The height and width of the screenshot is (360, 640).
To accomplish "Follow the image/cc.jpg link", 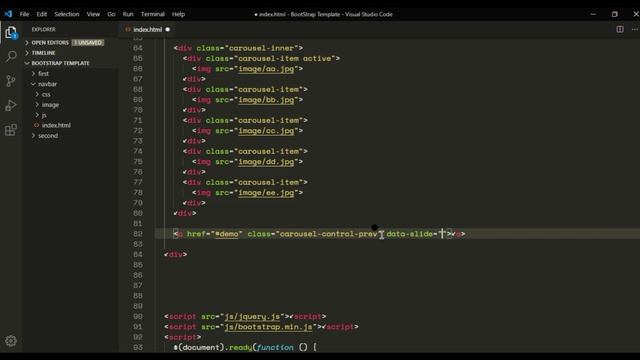I will pos(266,131).
